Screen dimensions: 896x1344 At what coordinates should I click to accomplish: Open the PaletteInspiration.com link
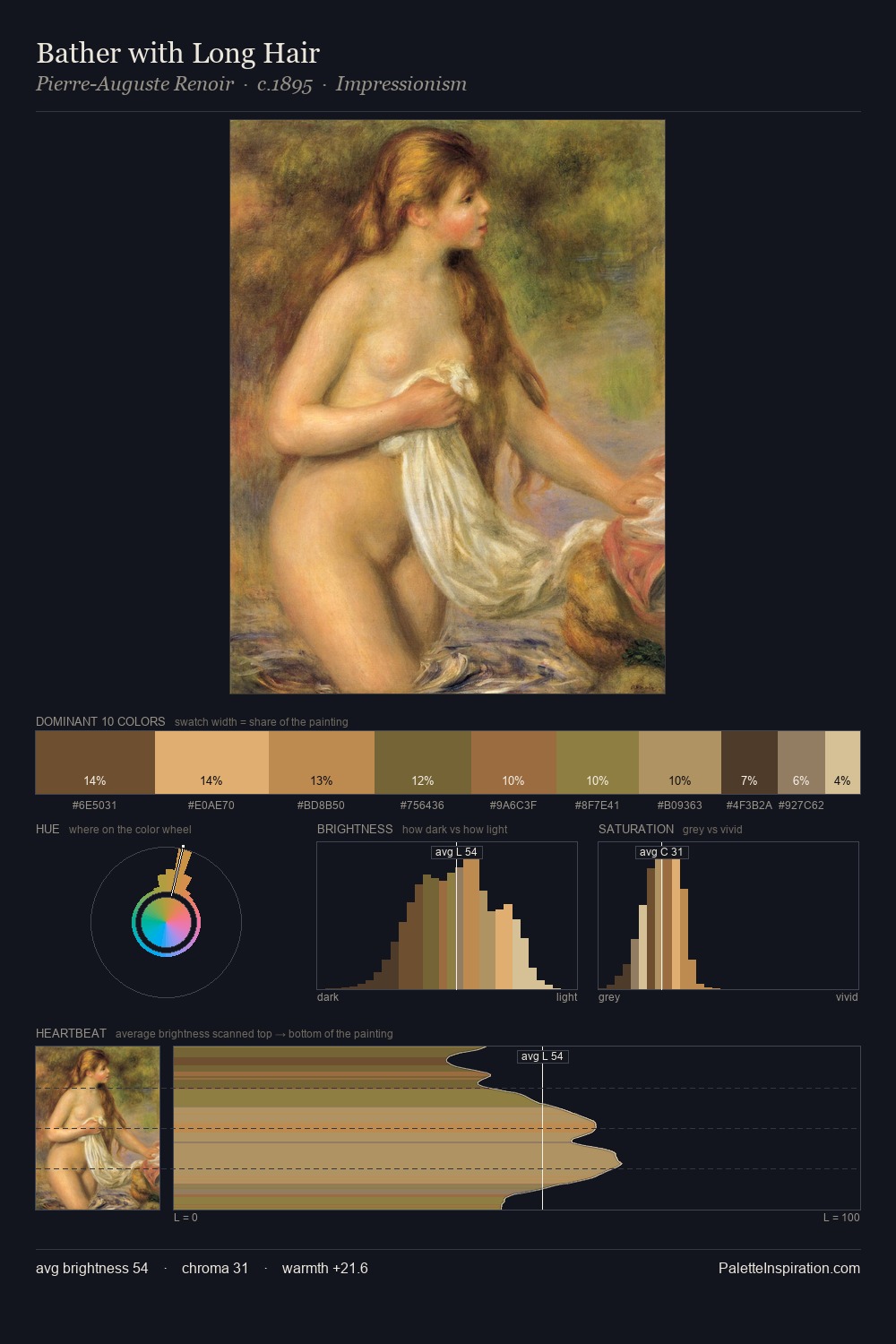click(x=789, y=1268)
